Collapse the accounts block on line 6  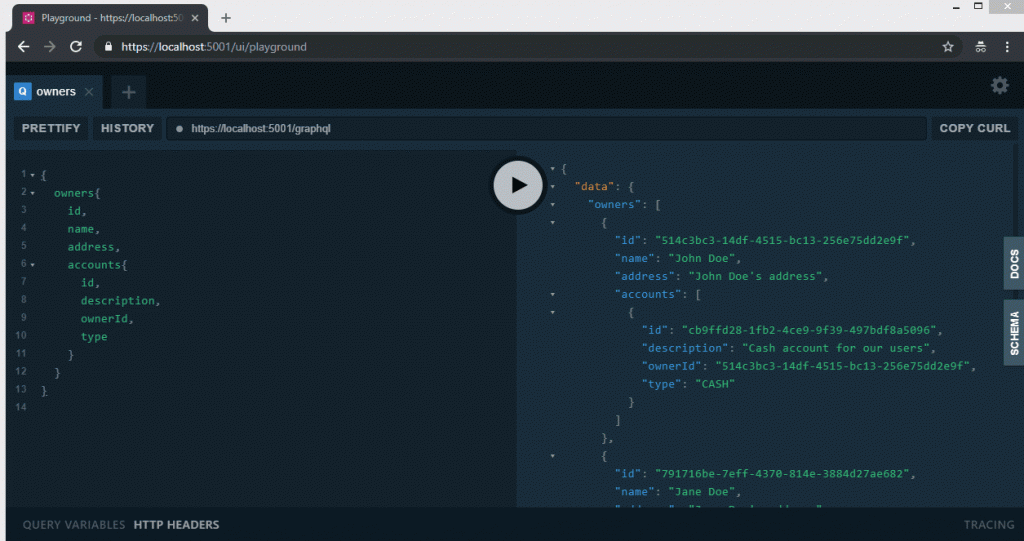(32, 265)
